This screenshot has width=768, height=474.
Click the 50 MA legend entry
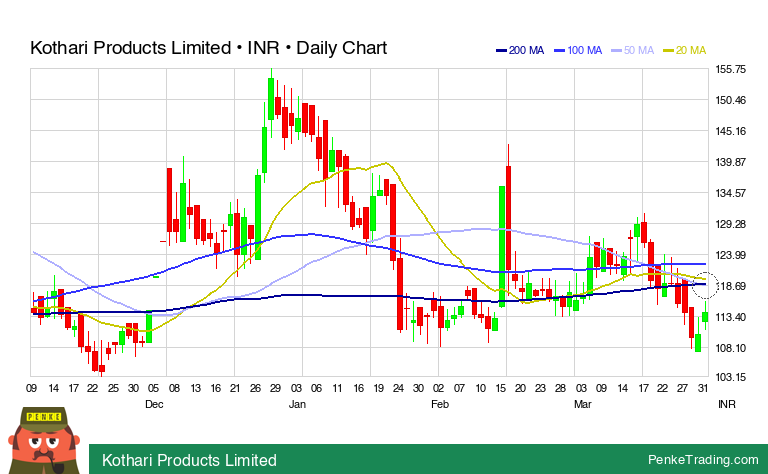633,50
